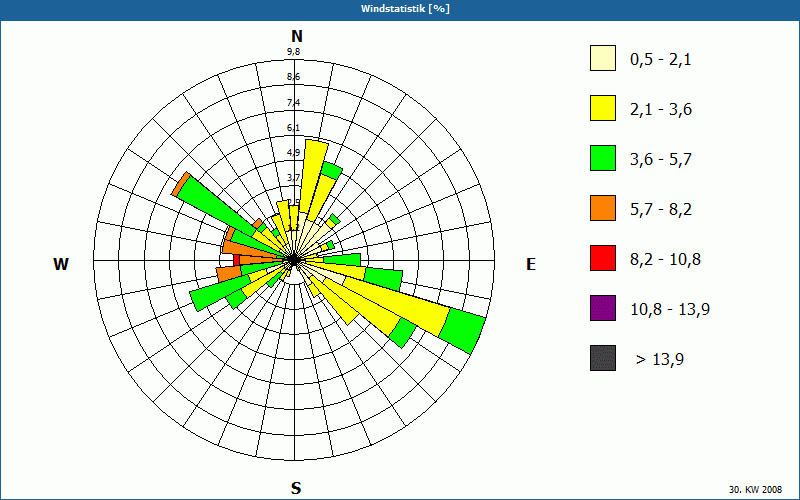800x500 pixels.
Task: Click the 30. KW 2008 date label
Action: tap(756, 490)
